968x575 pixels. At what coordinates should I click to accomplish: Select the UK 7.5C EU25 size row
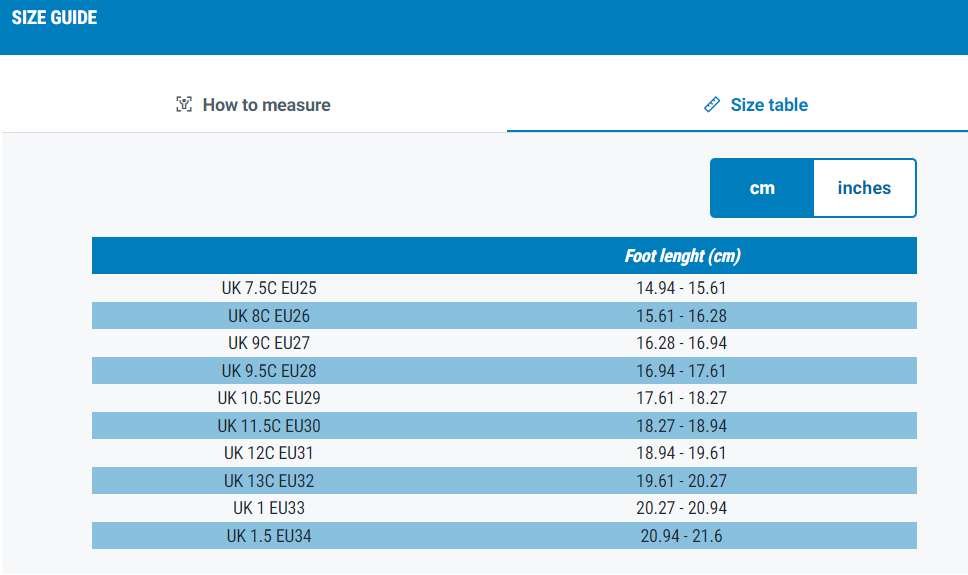(504, 288)
